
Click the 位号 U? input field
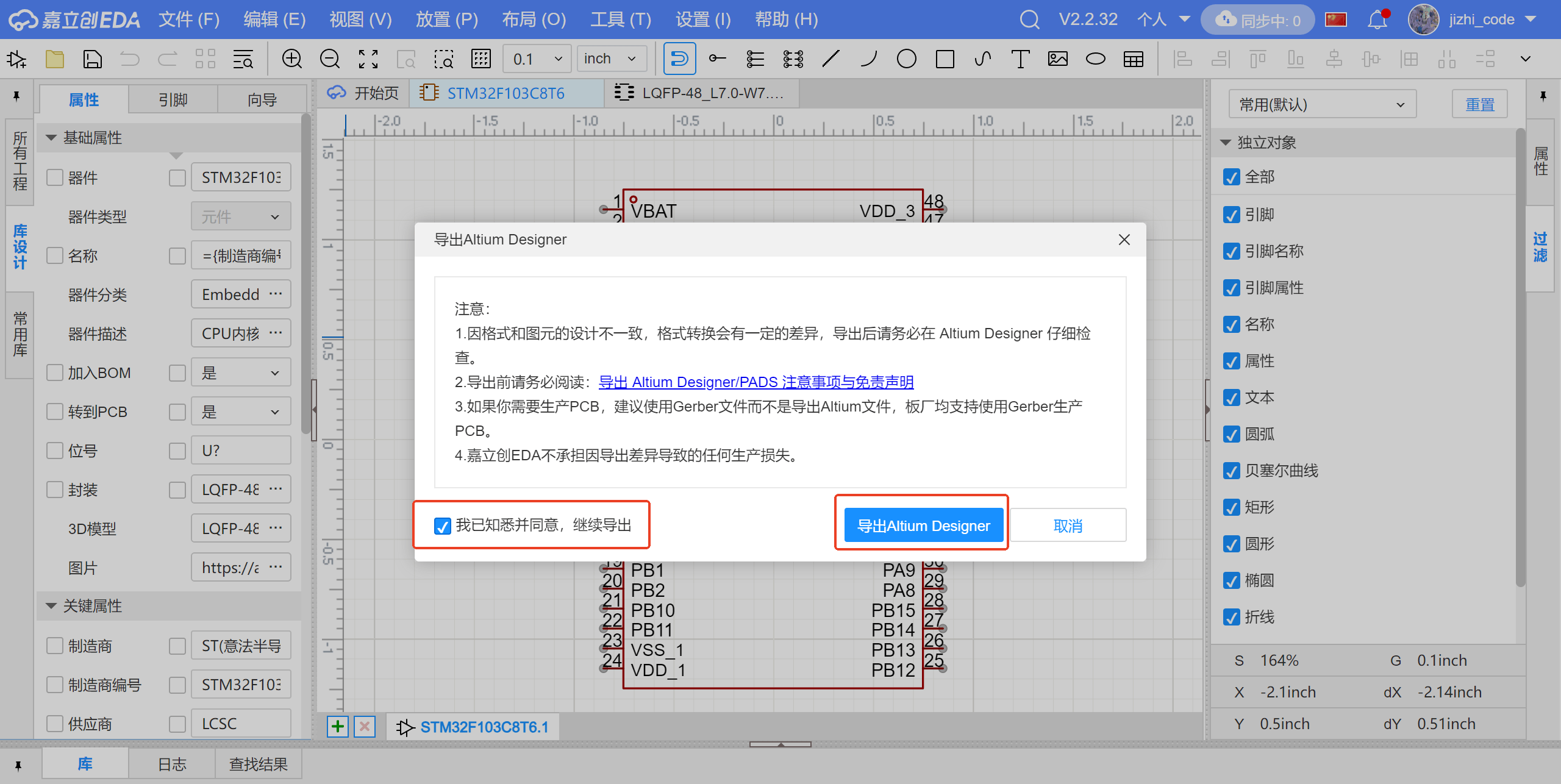(x=241, y=451)
